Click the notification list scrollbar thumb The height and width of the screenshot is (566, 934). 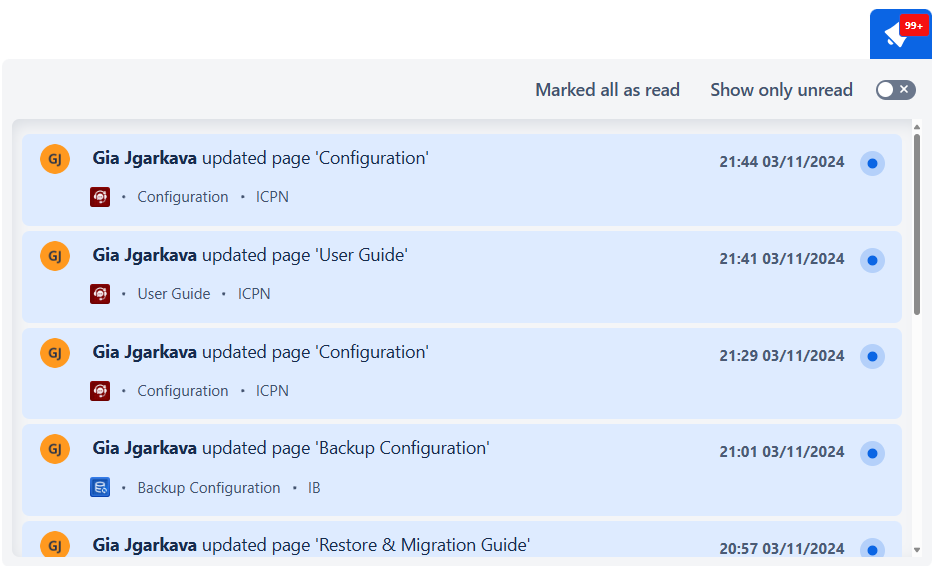click(917, 225)
